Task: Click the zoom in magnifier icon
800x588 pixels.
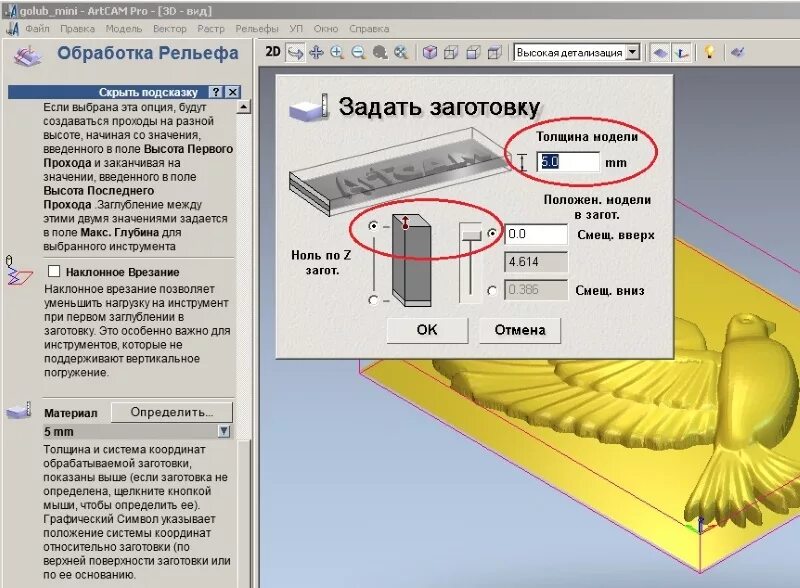Action: tap(337, 52)
